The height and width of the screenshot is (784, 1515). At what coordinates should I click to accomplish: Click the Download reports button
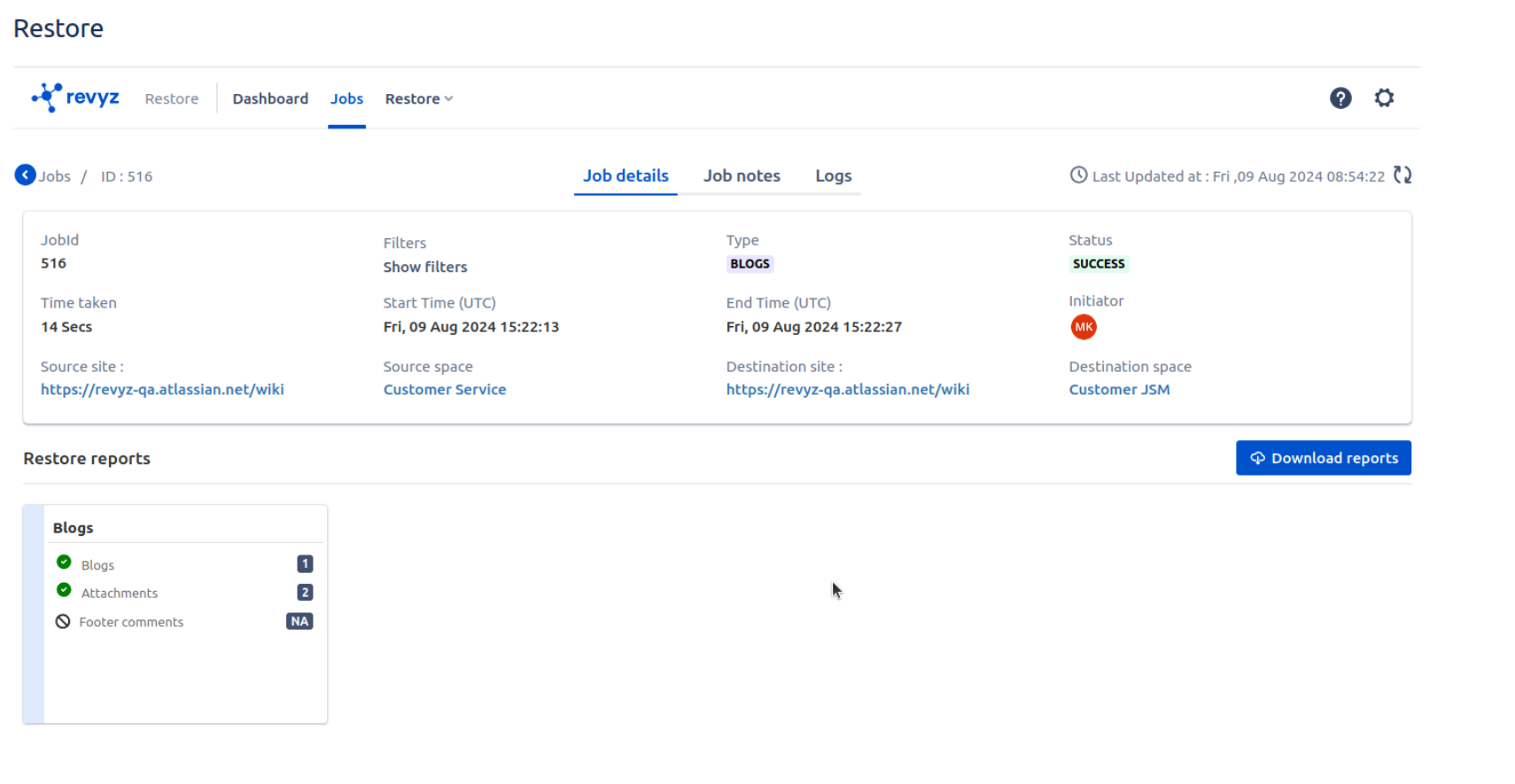click(1323, 458)
